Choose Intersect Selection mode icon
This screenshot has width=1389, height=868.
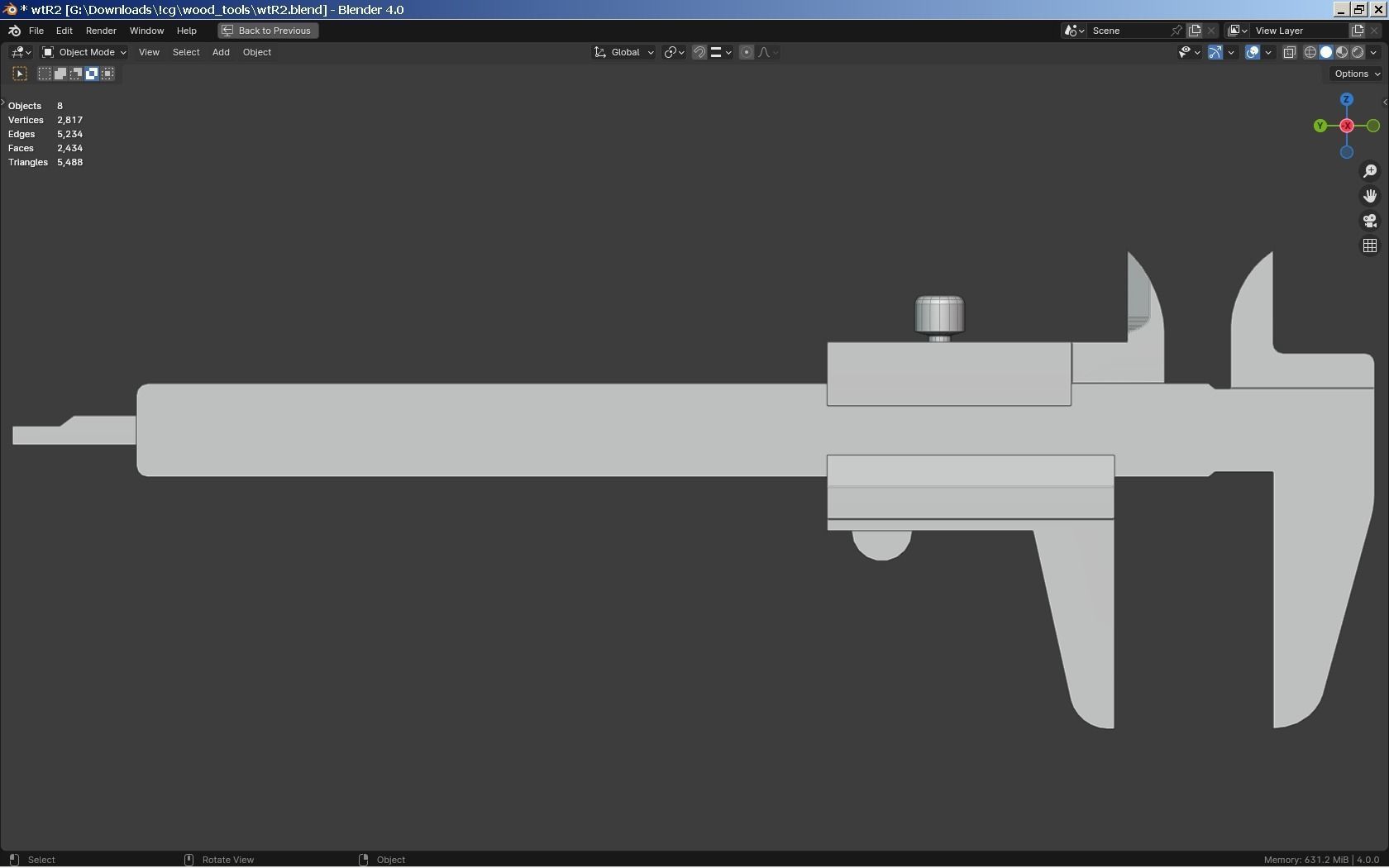pyautogui.click(x=107, y=74)
